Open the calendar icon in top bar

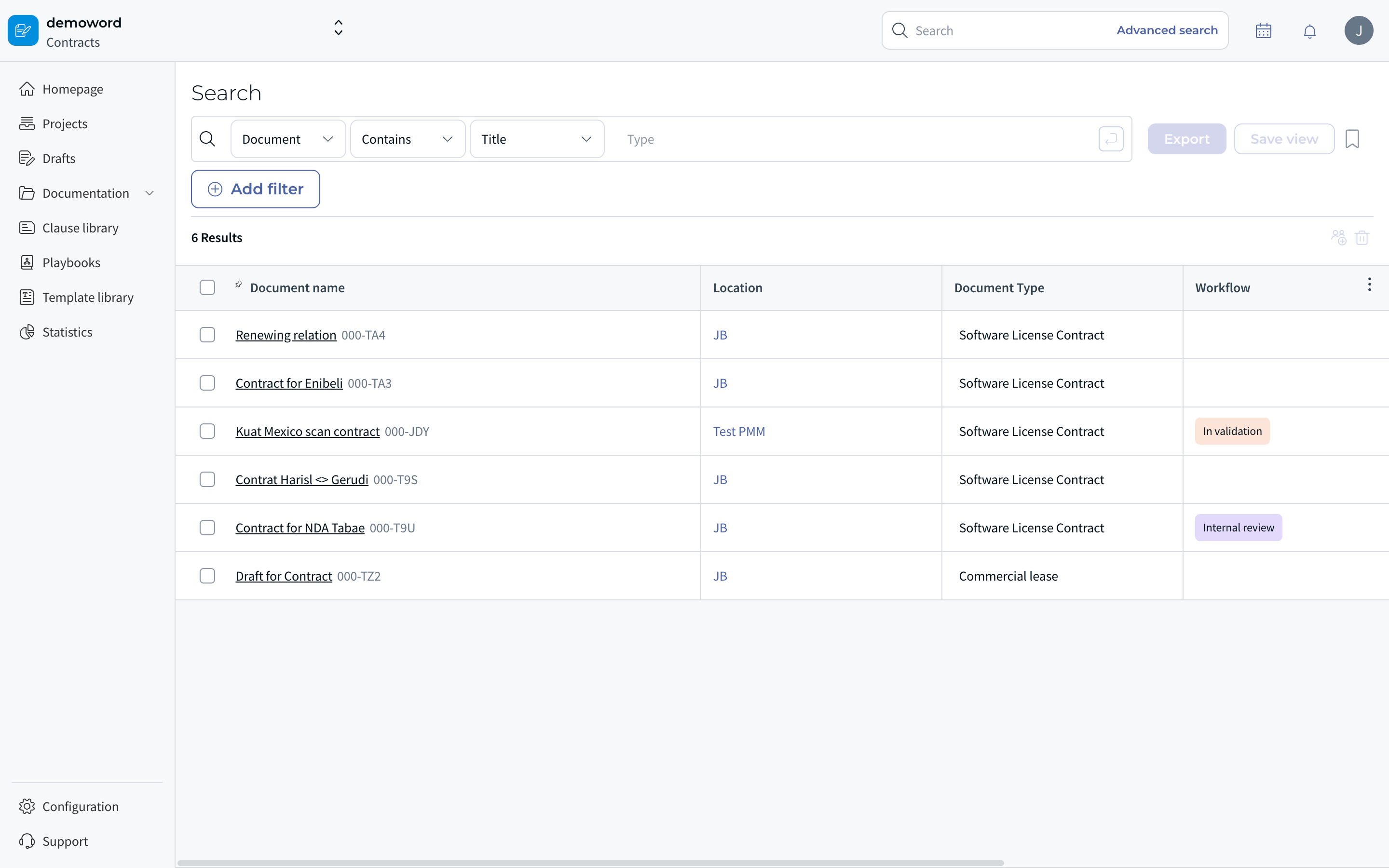(x=1263, y=30)
